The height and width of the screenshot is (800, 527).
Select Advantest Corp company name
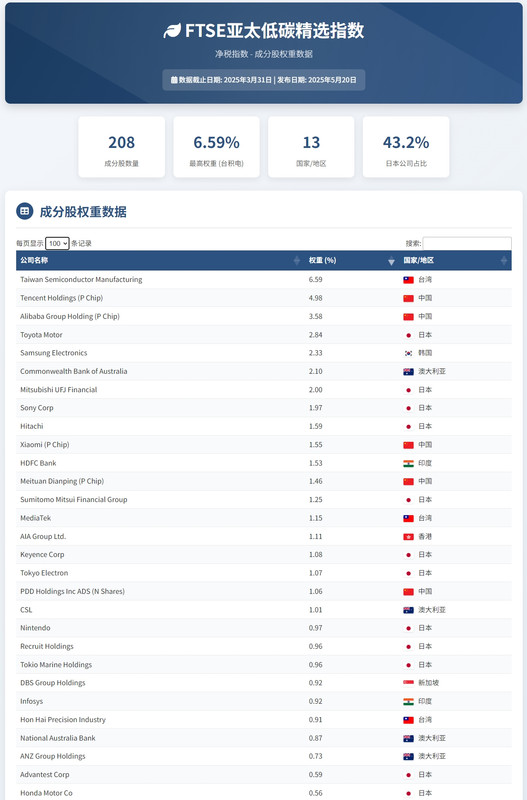click(44, 774)
